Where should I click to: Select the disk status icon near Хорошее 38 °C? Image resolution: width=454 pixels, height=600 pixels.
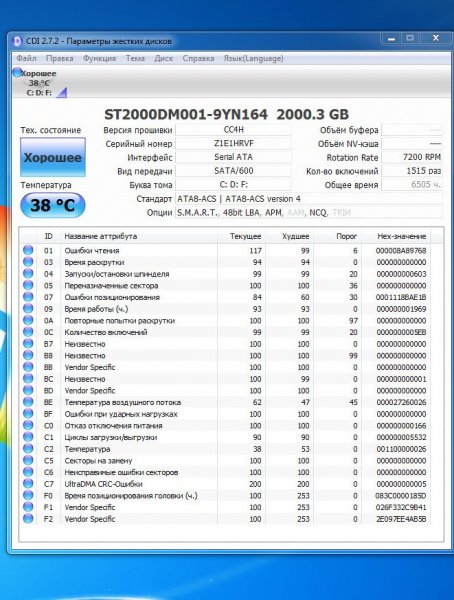coord(17,72)
